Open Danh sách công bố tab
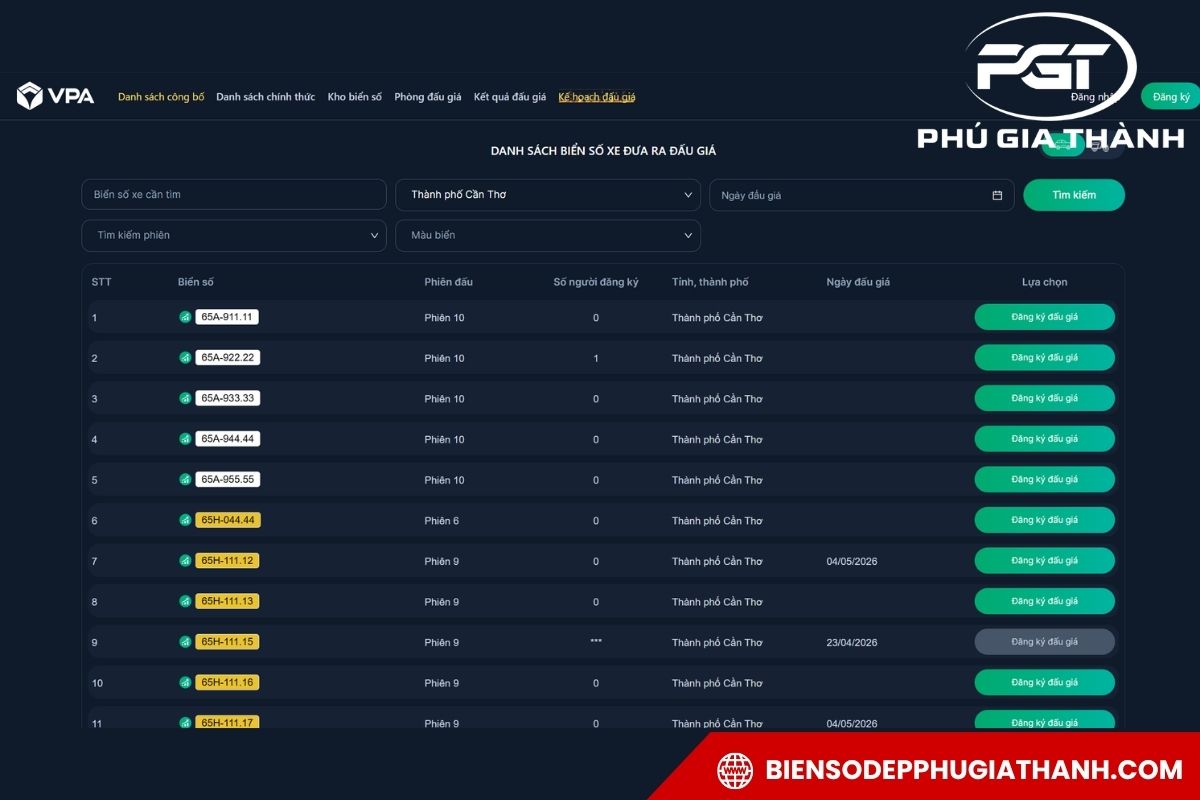Screen dimensions: 1200x800 (x=161, y=97)
